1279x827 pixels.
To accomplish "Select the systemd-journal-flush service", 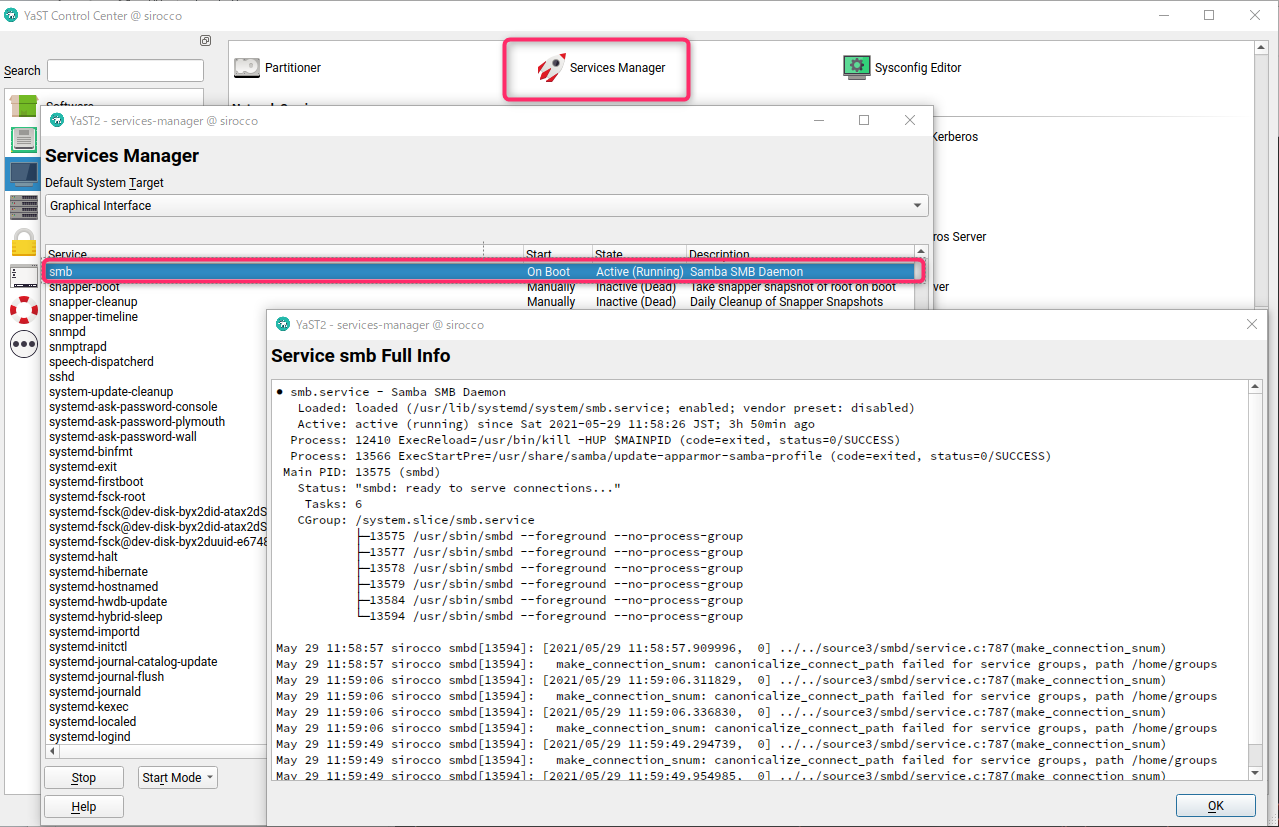I will 106,677.
